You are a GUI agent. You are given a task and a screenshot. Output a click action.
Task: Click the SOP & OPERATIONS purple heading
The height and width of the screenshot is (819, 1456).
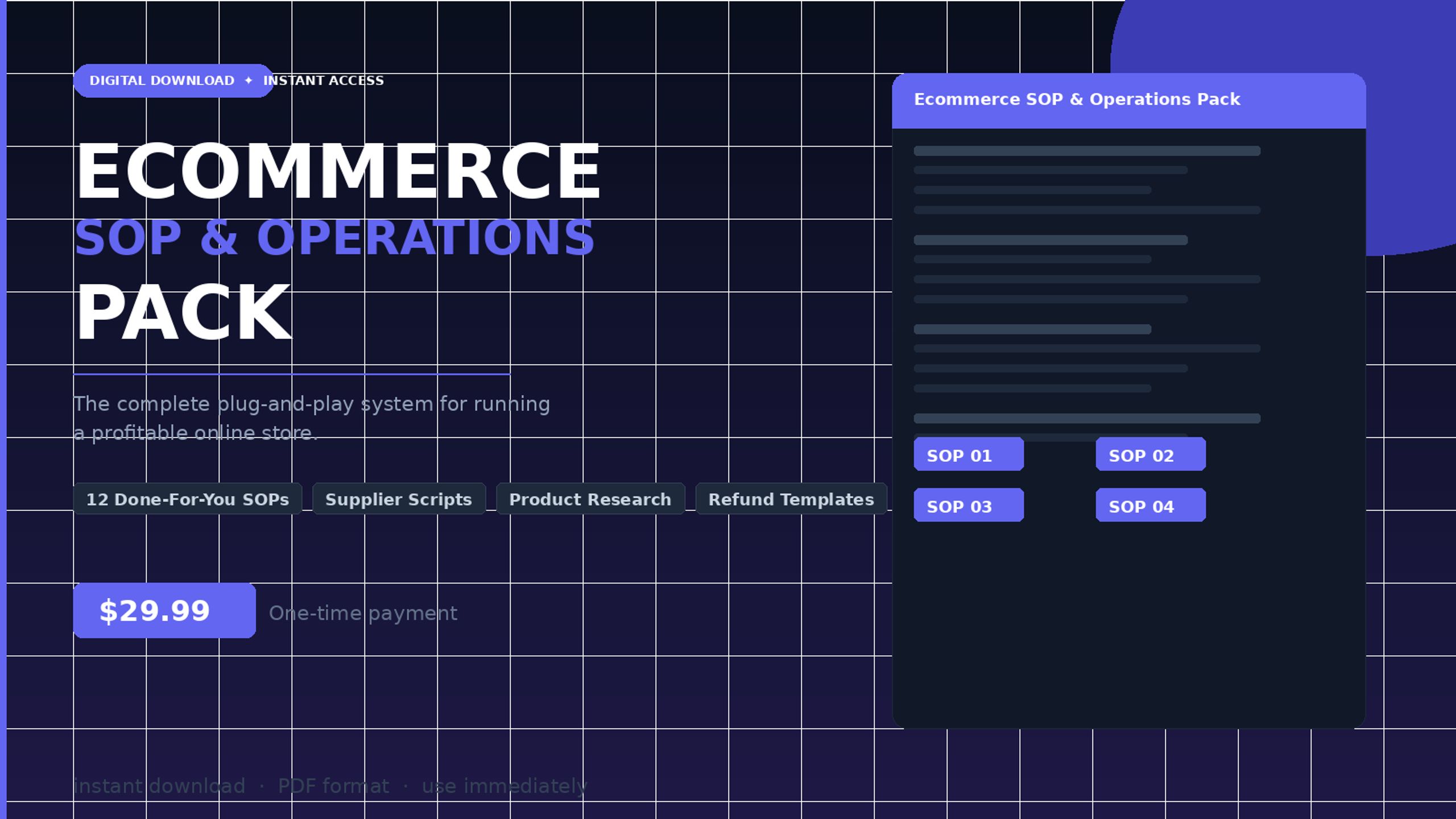click(x=334, y=238)
